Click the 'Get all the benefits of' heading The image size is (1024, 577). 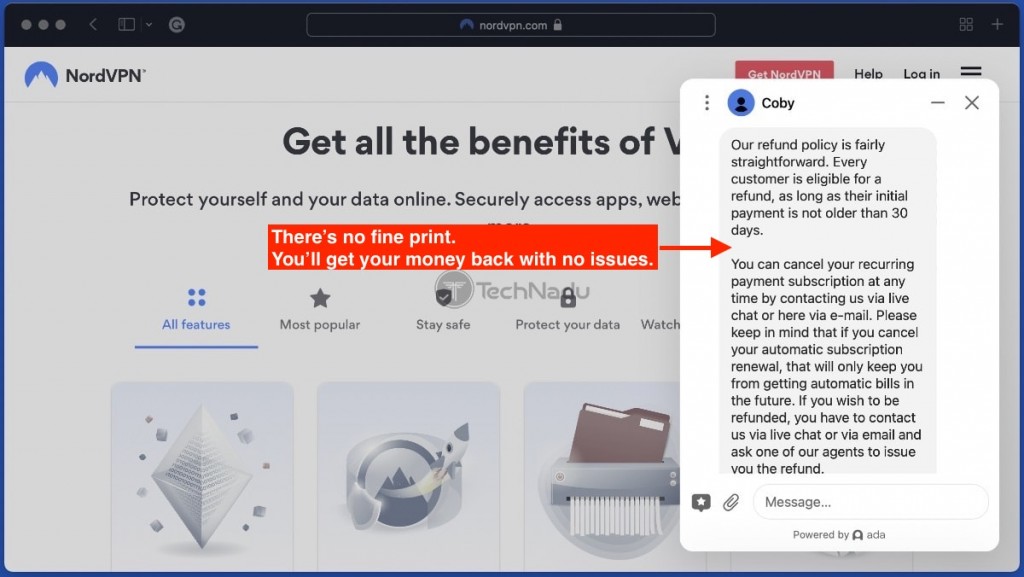point(481,142)
